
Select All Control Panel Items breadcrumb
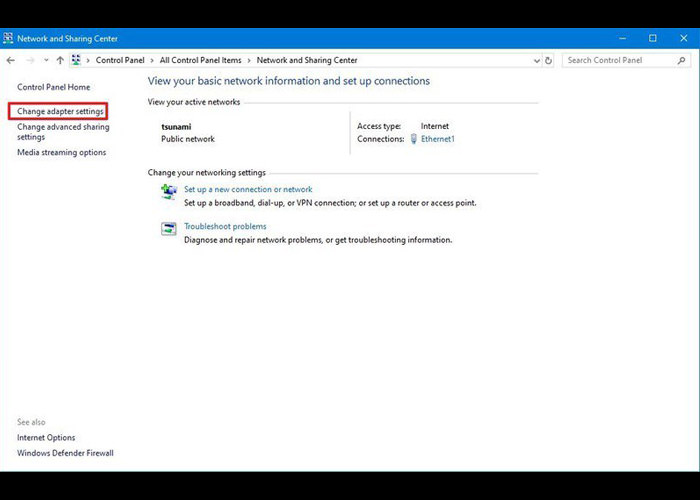[200, 60]
